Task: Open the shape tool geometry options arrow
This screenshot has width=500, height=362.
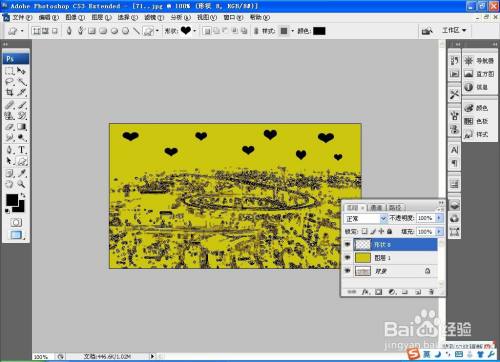Action: (157, 31)
